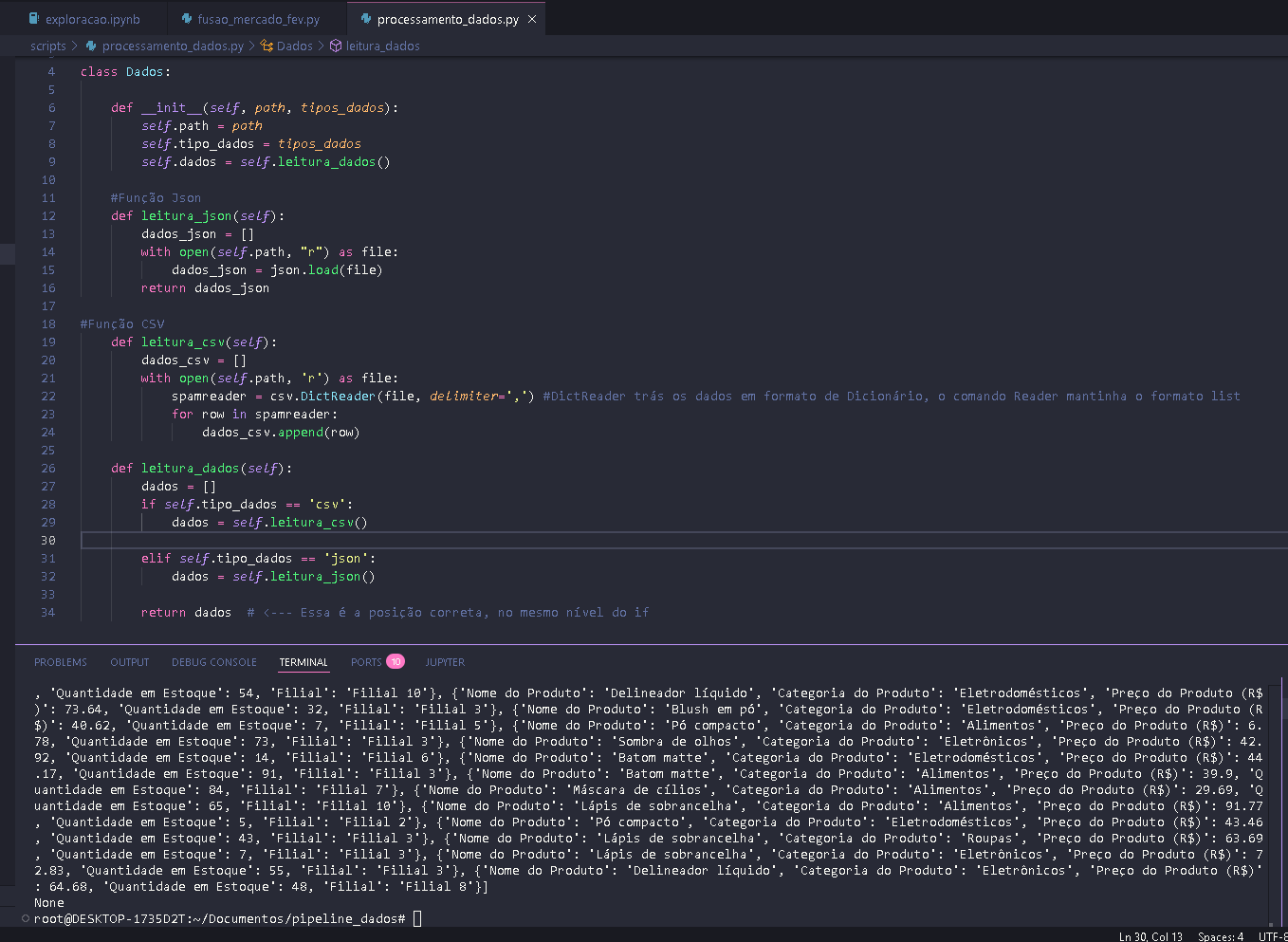Switch to the fusao_mercado_fev.py tab
The image size is (1288, 942).
(x=257, y=19)
